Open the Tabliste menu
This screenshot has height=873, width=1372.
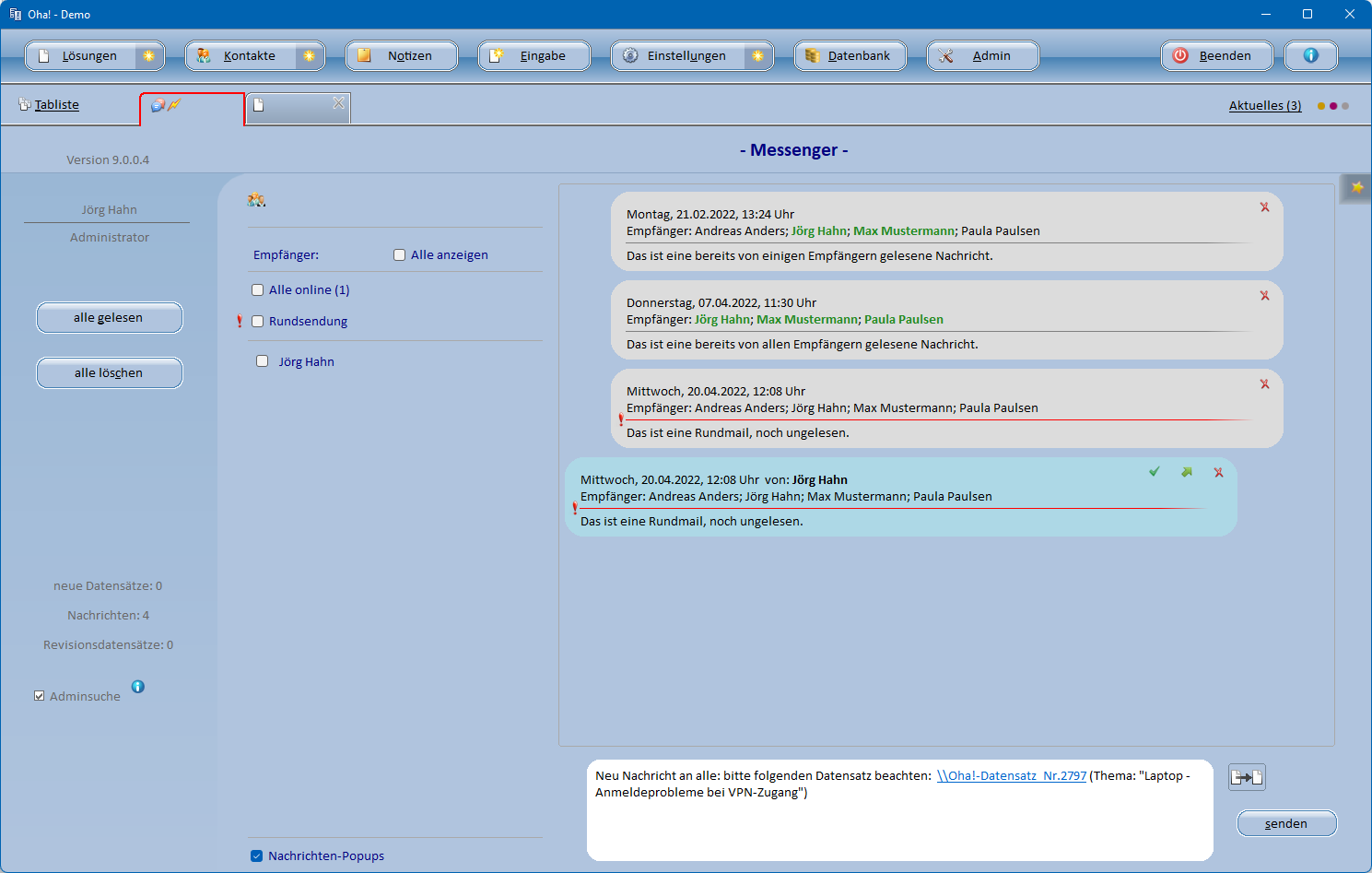coord(56,105)
